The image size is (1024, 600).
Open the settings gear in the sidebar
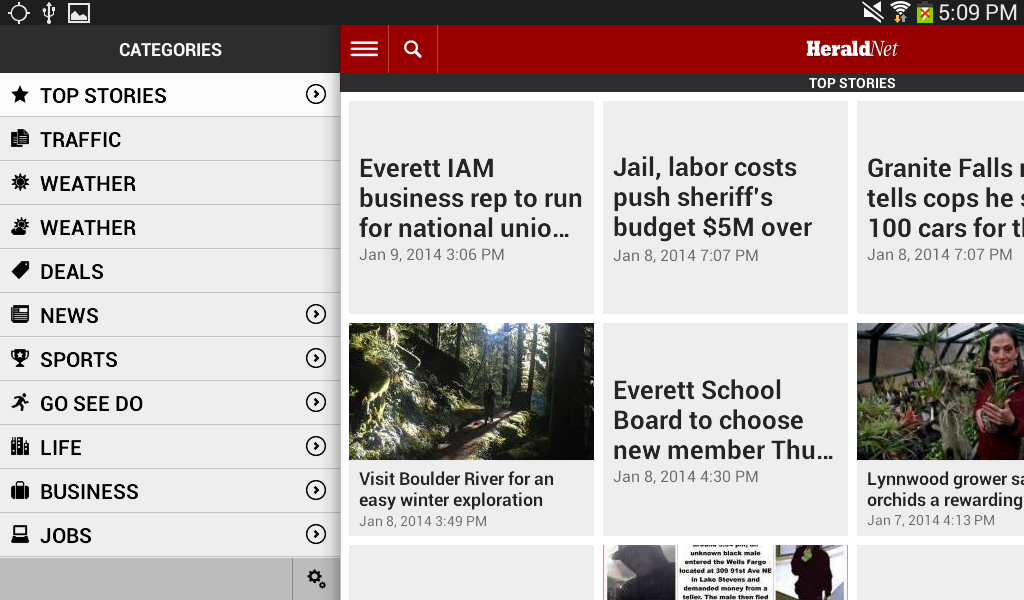click(317, 578)
